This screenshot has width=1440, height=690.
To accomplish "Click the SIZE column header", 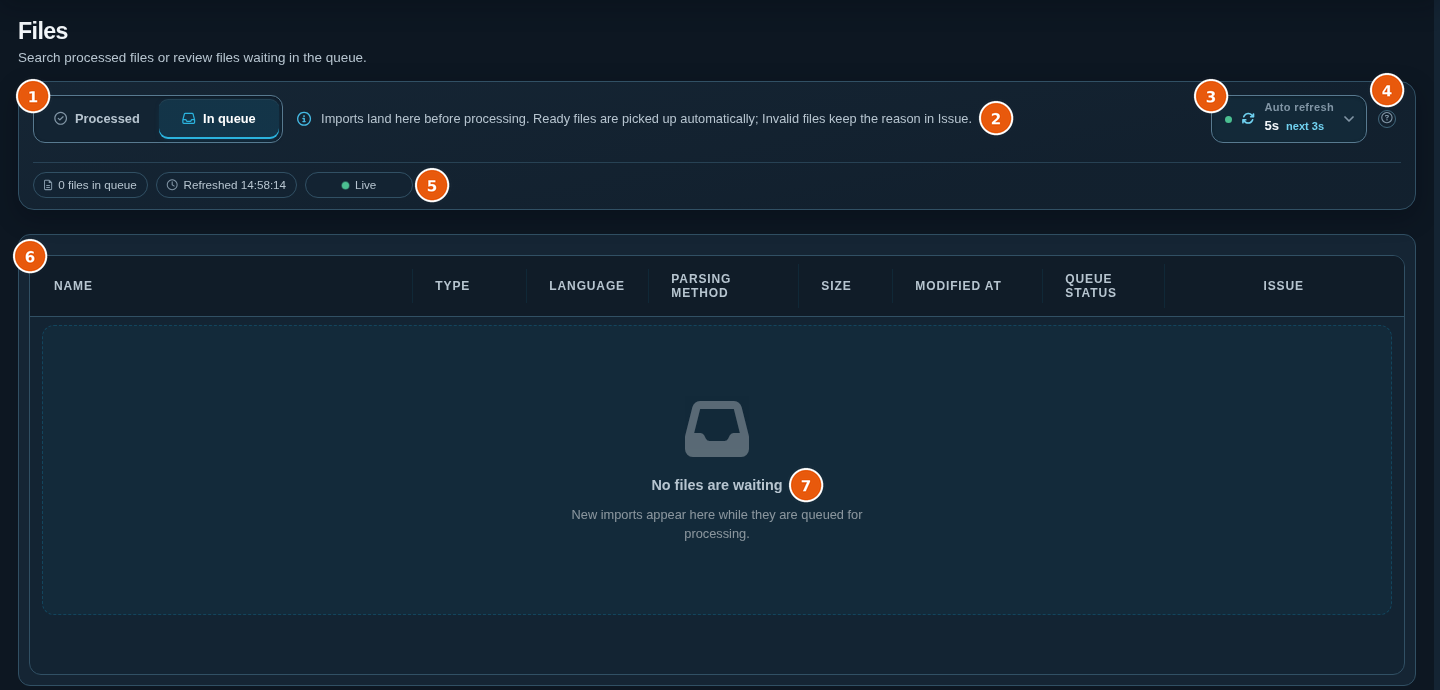I will (x=836, y=286).
